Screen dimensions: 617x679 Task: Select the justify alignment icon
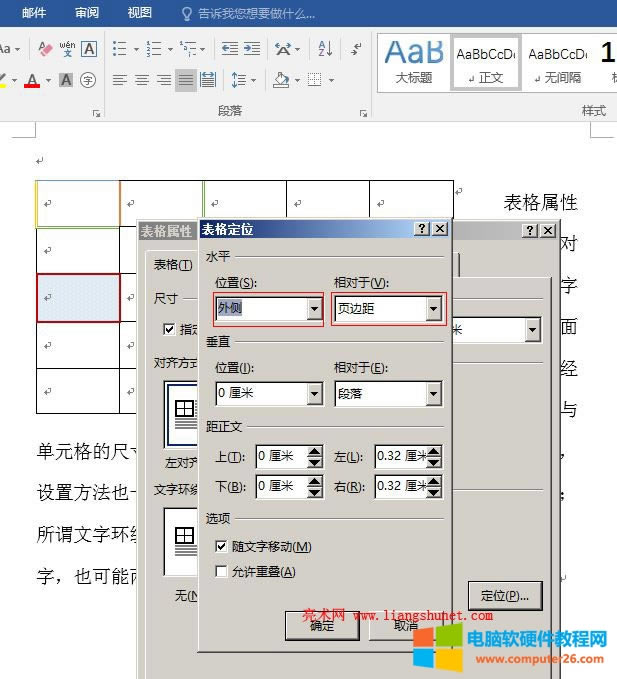186,80
